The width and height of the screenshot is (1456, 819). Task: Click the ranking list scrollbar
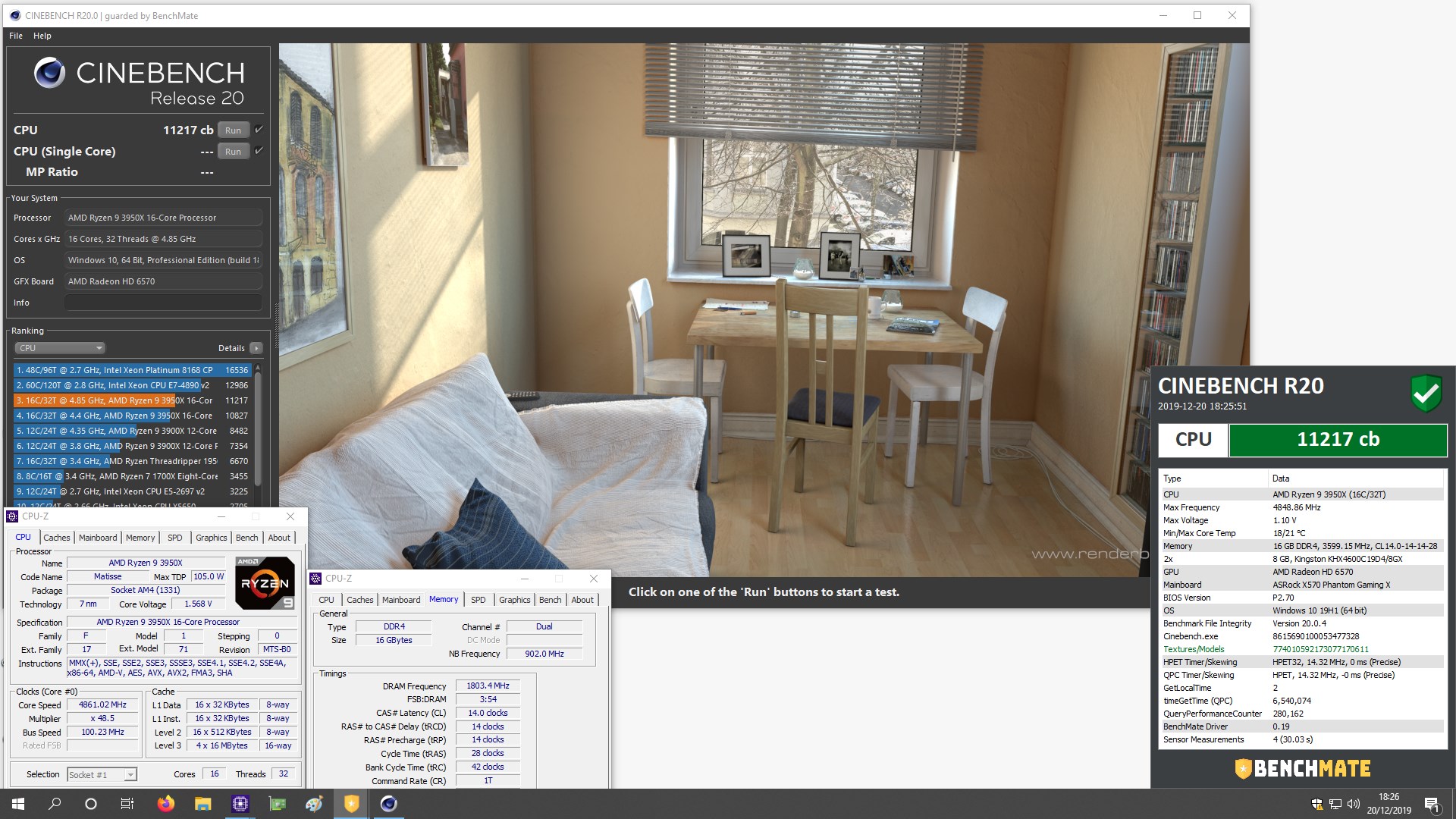pos(258,428)
